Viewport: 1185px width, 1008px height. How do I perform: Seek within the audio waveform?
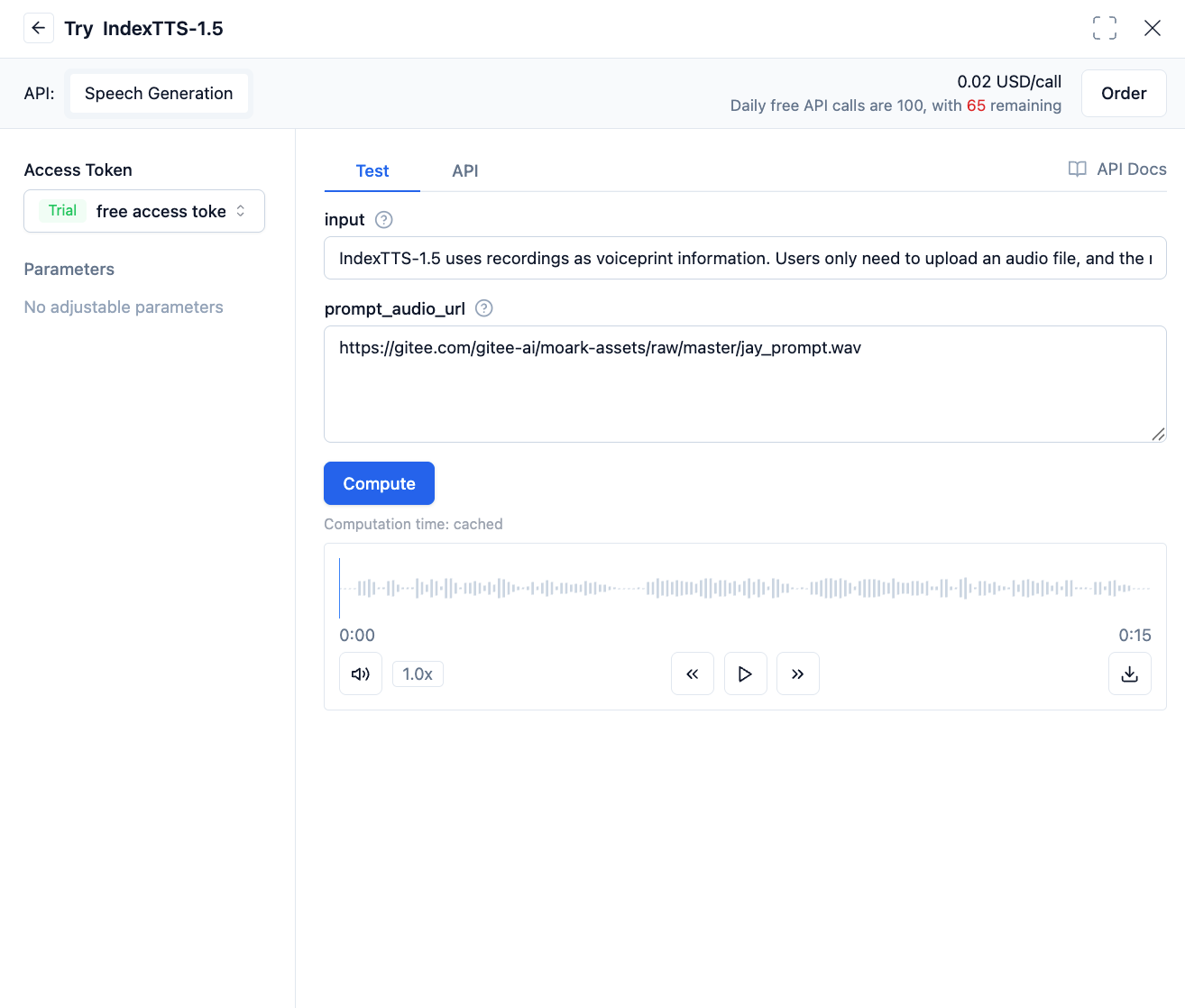745,589
